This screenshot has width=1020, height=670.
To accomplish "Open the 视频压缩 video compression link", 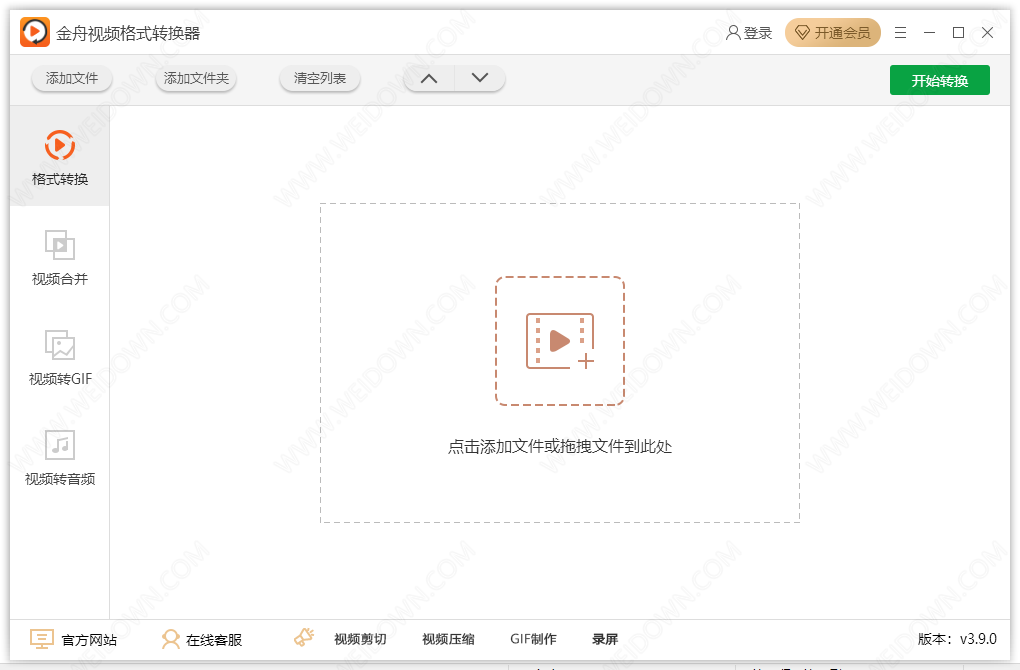I will [448, 639].
